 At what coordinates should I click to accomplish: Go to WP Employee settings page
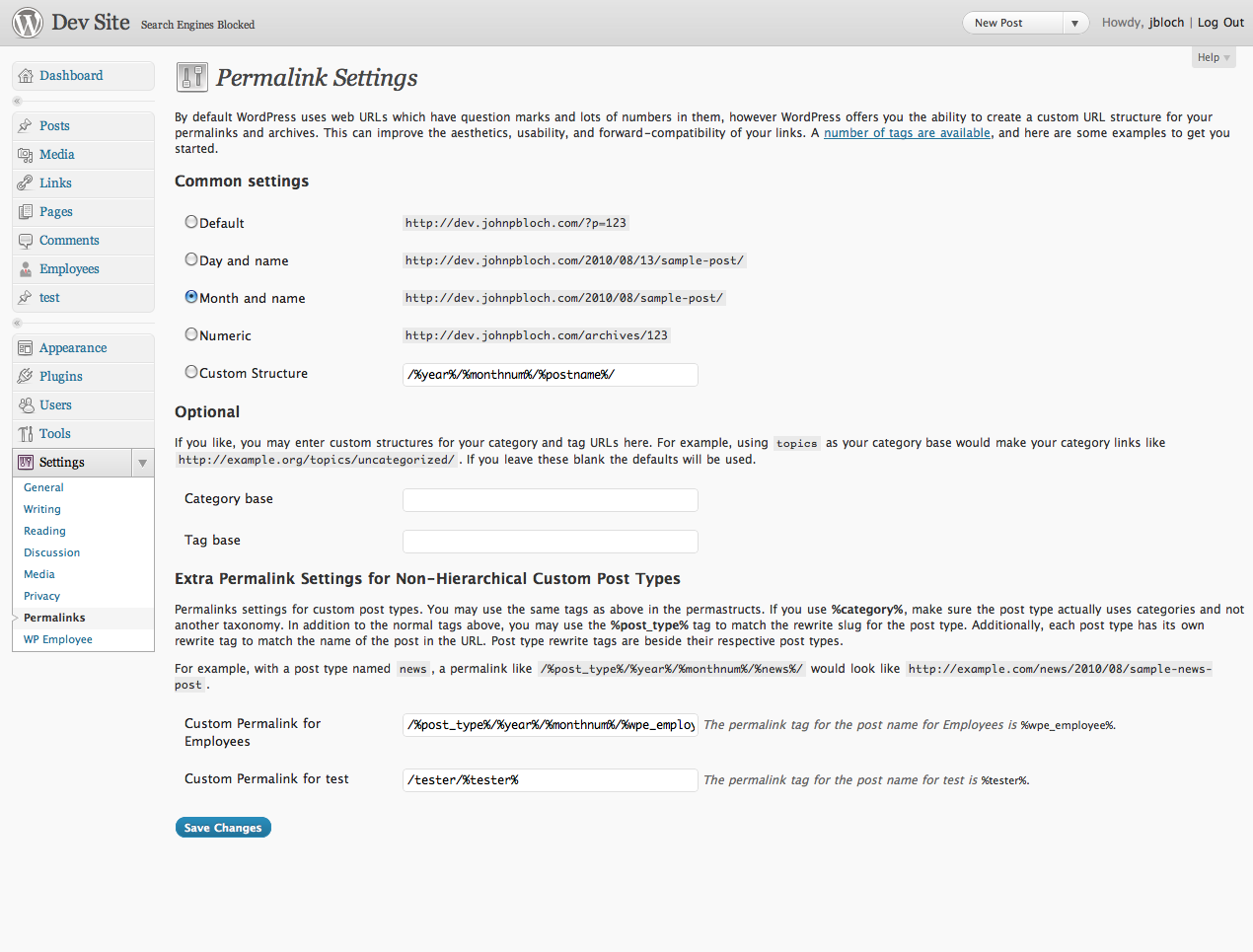tap(58, 639)
